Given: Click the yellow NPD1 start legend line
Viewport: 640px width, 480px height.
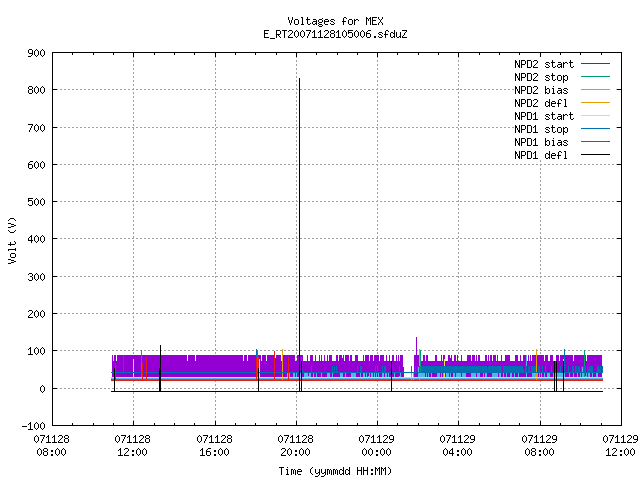Looking at the screenshot, I should point(596,116).
